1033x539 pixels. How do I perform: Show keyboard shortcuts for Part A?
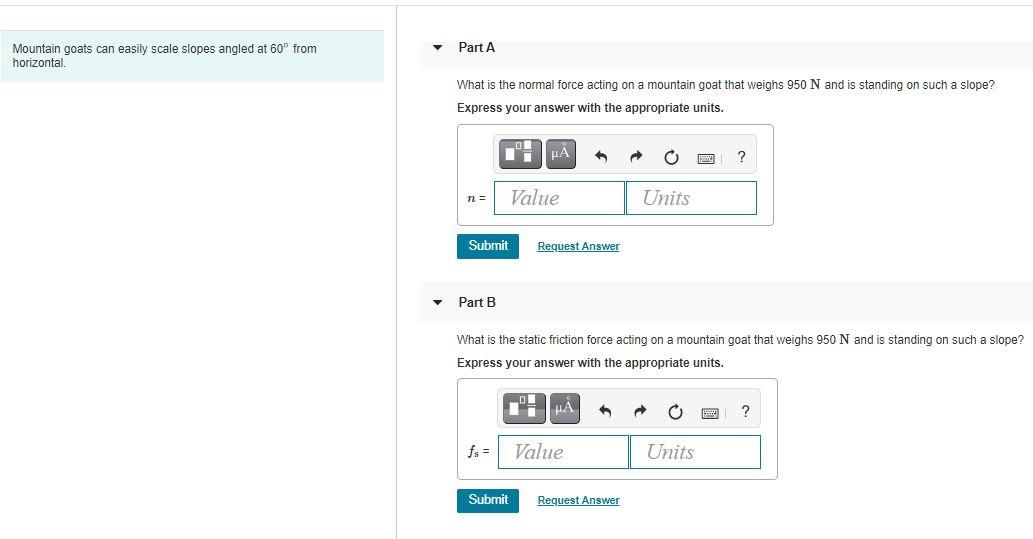[x=706, y=158]
